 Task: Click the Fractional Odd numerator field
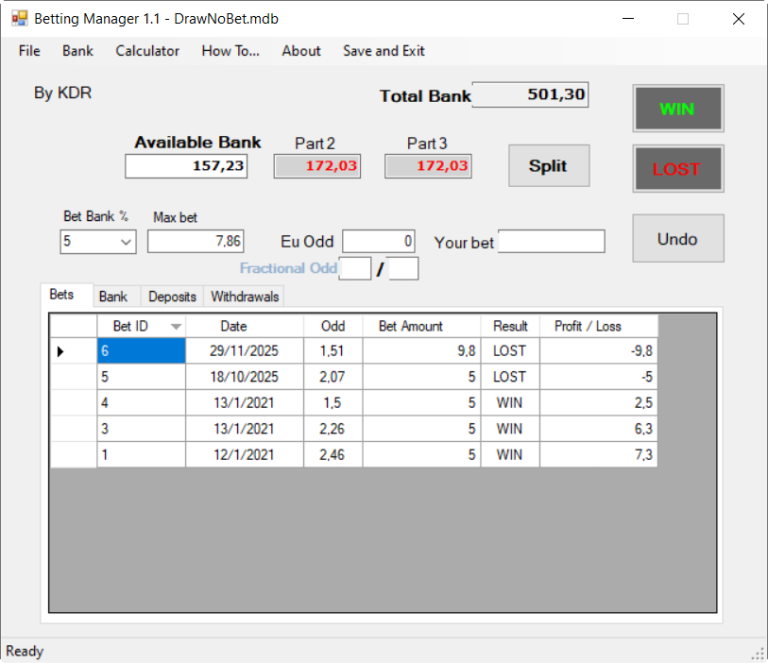click(x=354, y=268)
